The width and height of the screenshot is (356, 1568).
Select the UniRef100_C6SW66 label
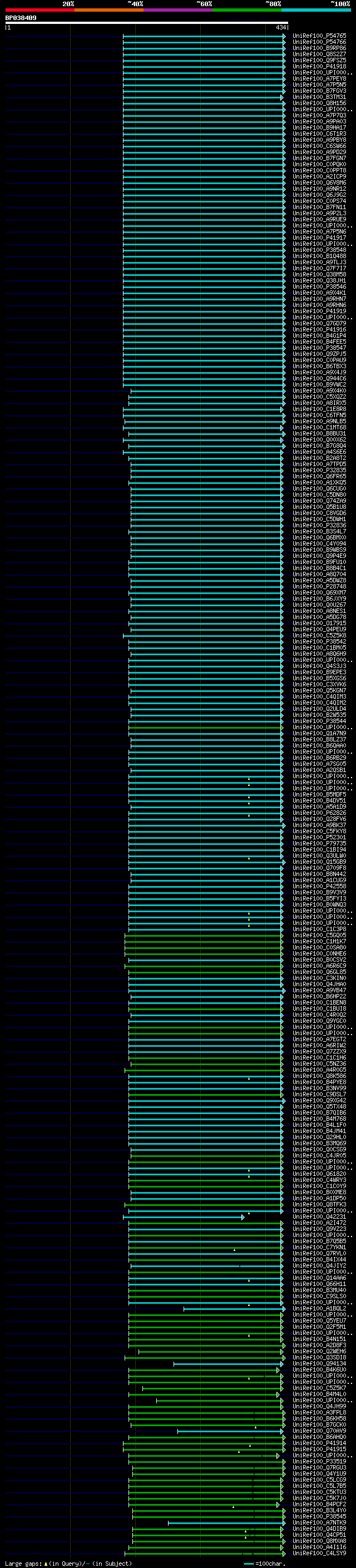tap(319, 146)
